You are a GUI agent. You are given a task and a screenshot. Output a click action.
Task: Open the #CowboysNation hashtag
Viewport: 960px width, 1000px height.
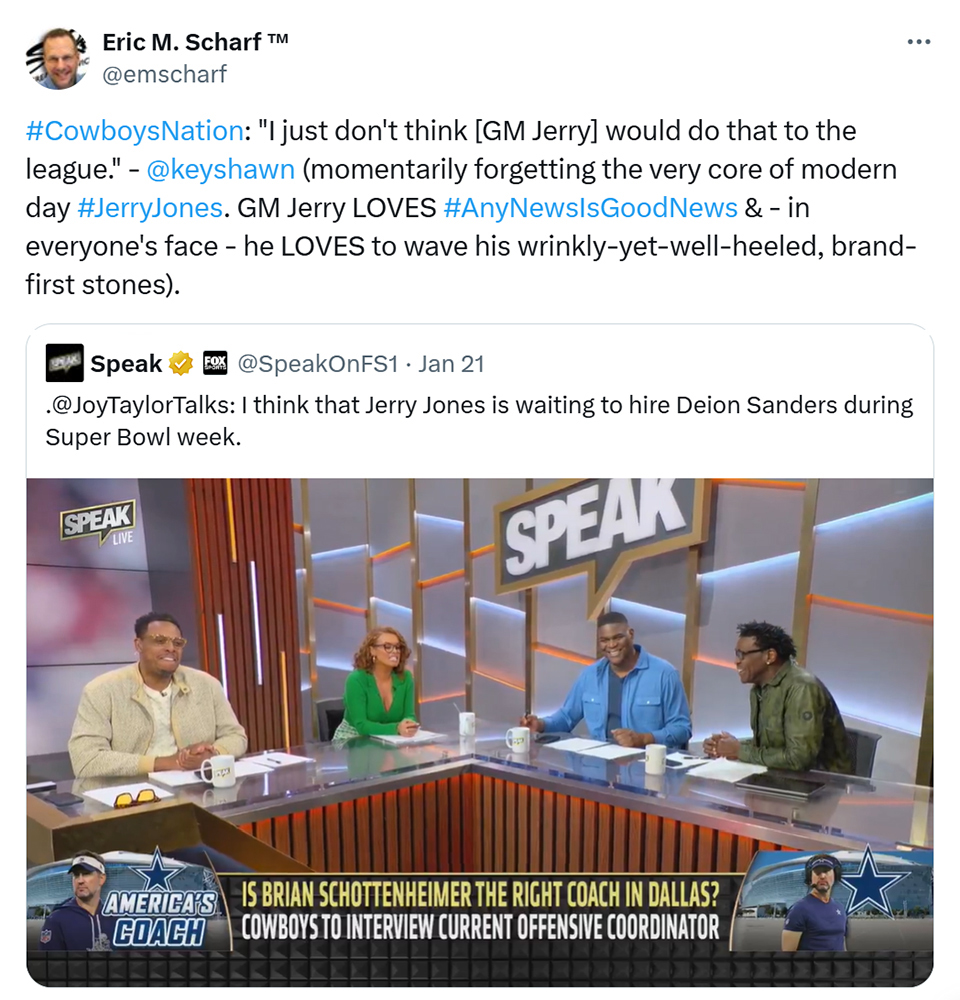click(x=135, y=131)
